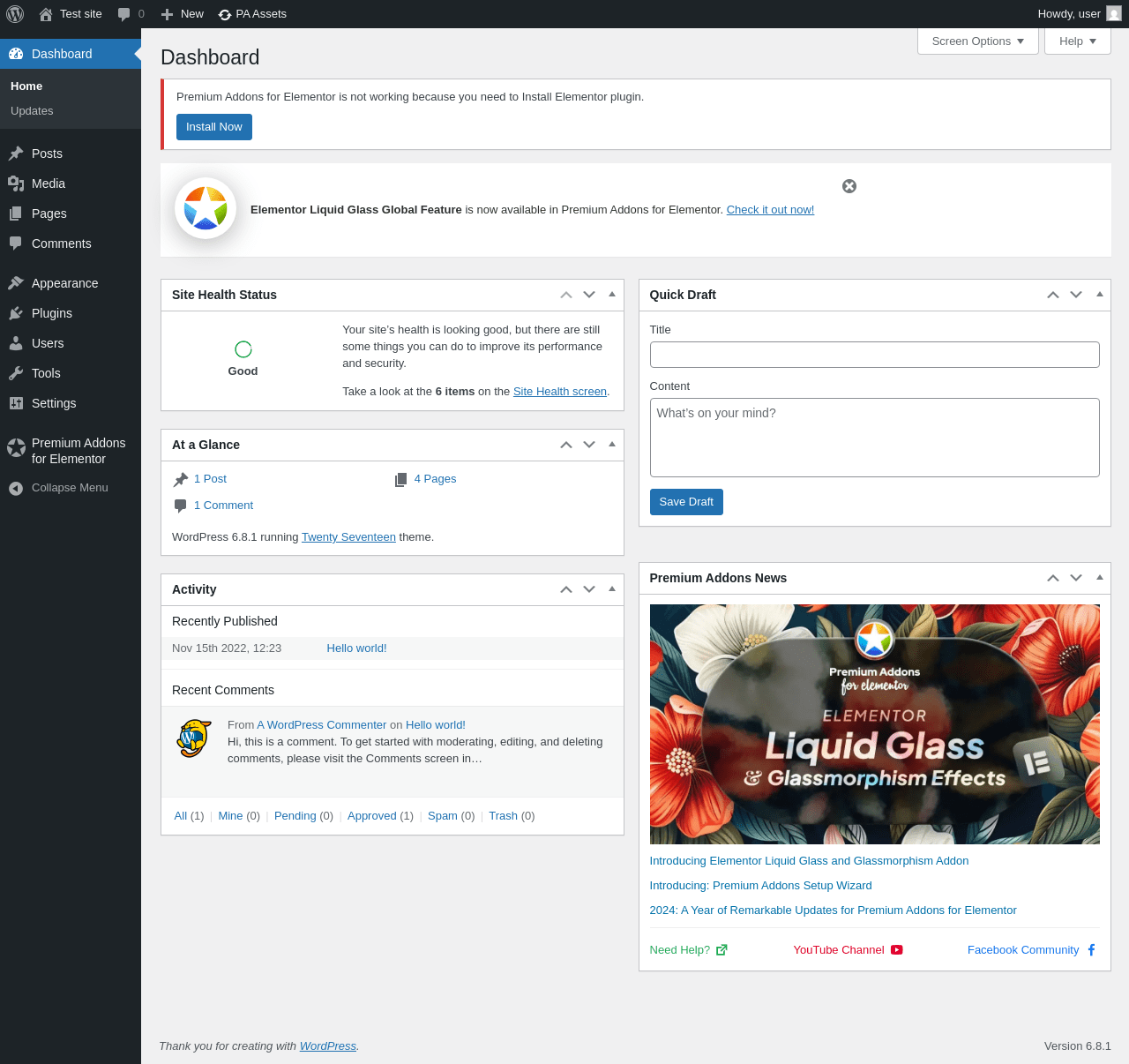Screen dimensions: 1129x1064
Task: Move Activity panel up
Action: pyautogui.click(x=566, y=589)
